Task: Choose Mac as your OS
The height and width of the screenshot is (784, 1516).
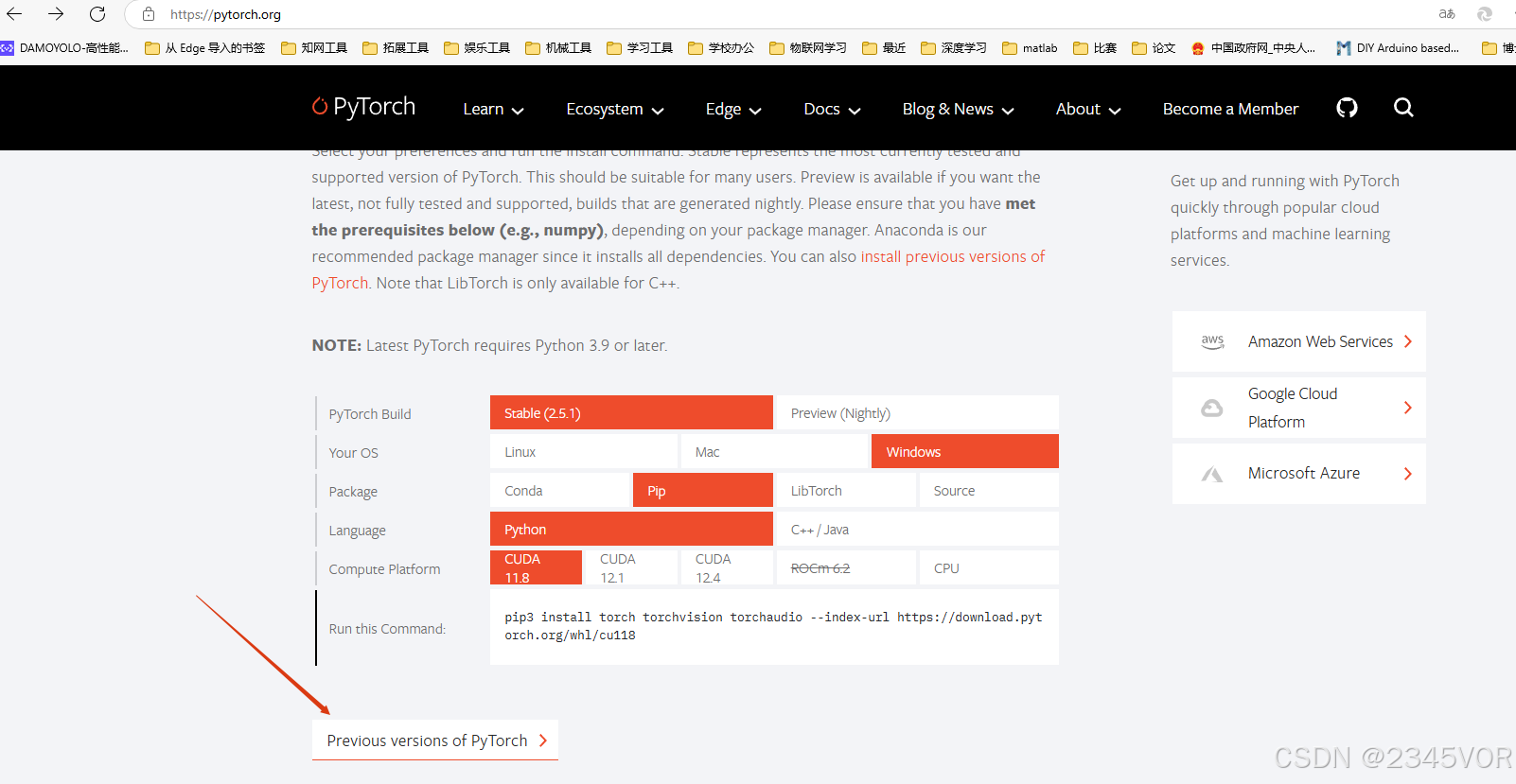Action: [774, 451]
